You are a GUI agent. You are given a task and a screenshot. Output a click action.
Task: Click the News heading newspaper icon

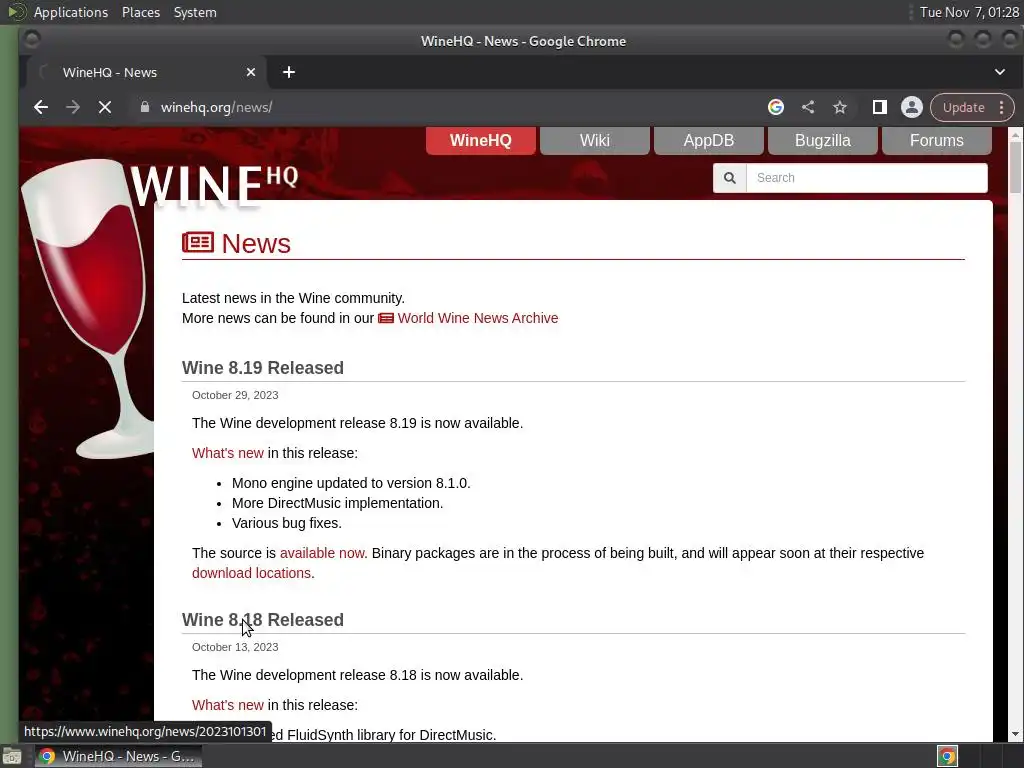point(198,242)
